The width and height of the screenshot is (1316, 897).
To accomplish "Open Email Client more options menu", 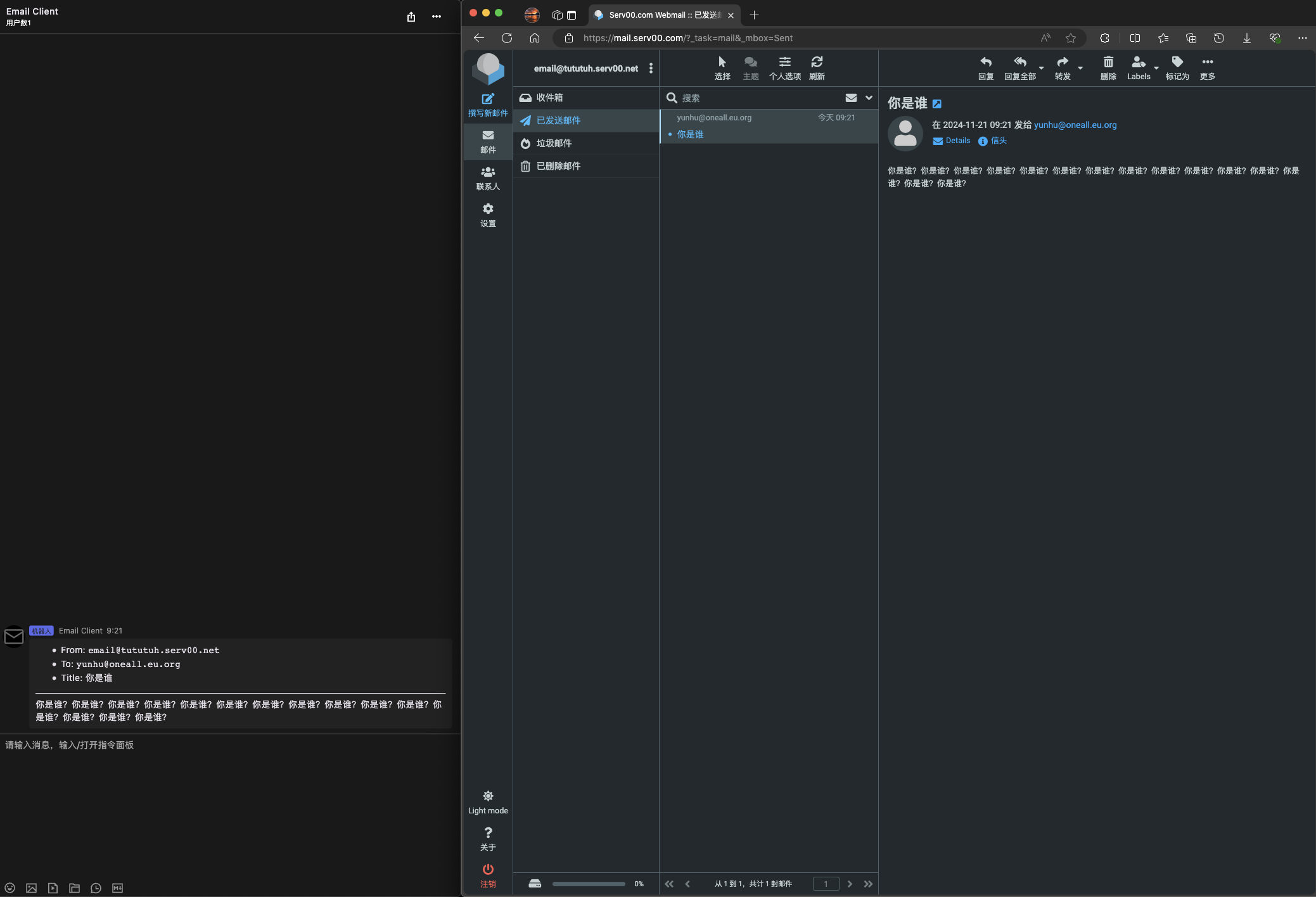I will click(x=437, y=16).
